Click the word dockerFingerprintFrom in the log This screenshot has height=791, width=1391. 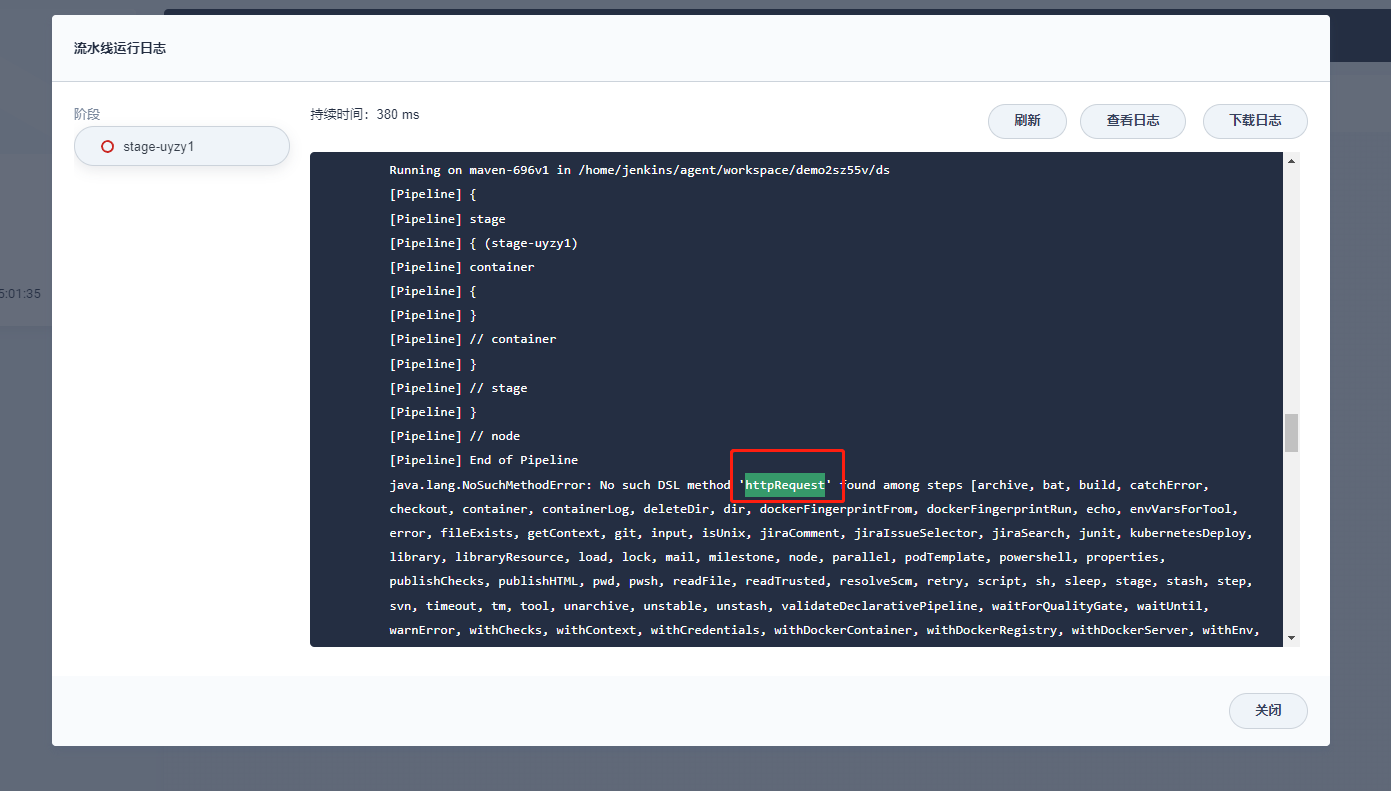pyautogui.click(x=836, y=509)
